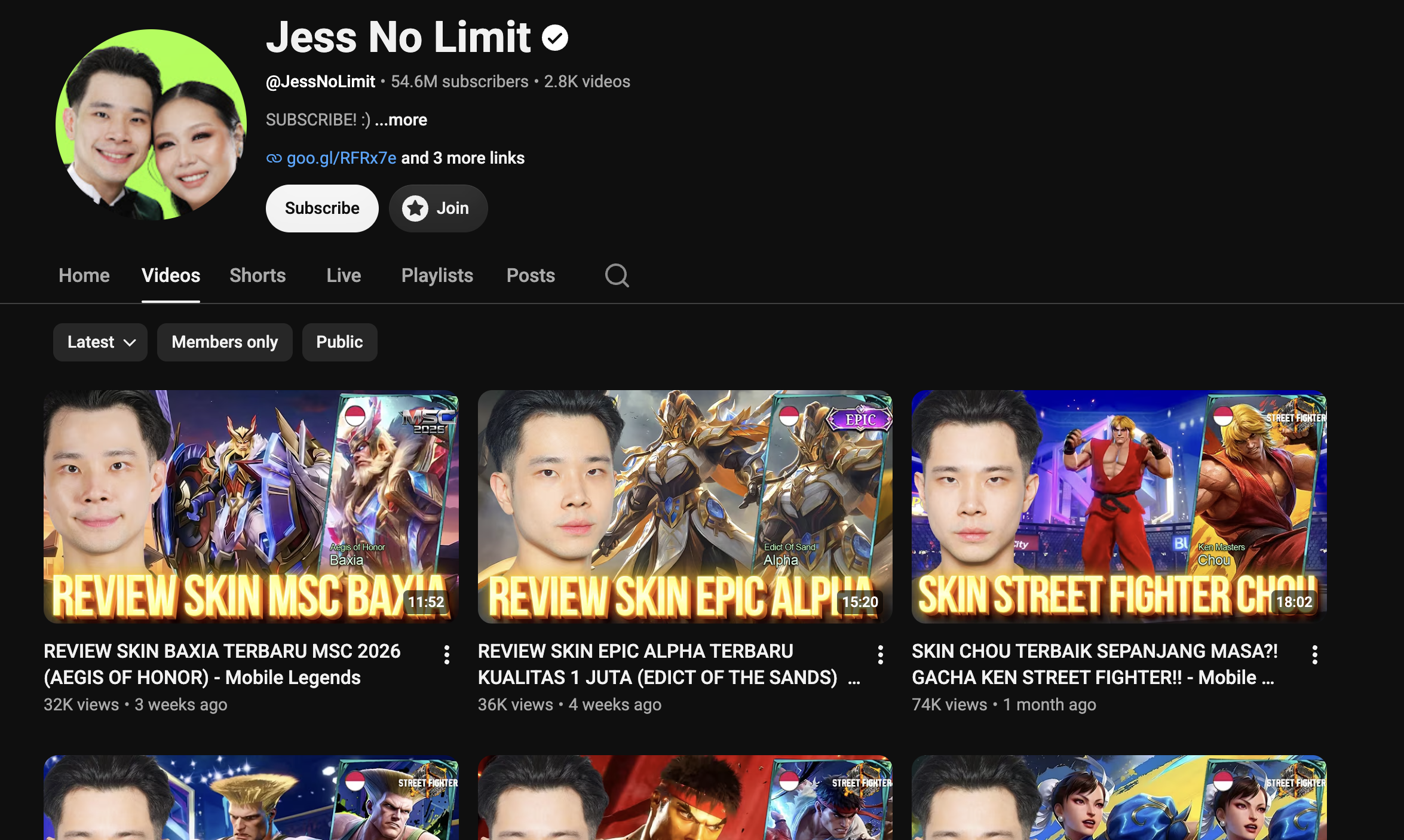
Task: Open the goo.gl/RFRx7e link
Action: coord(341,158)
